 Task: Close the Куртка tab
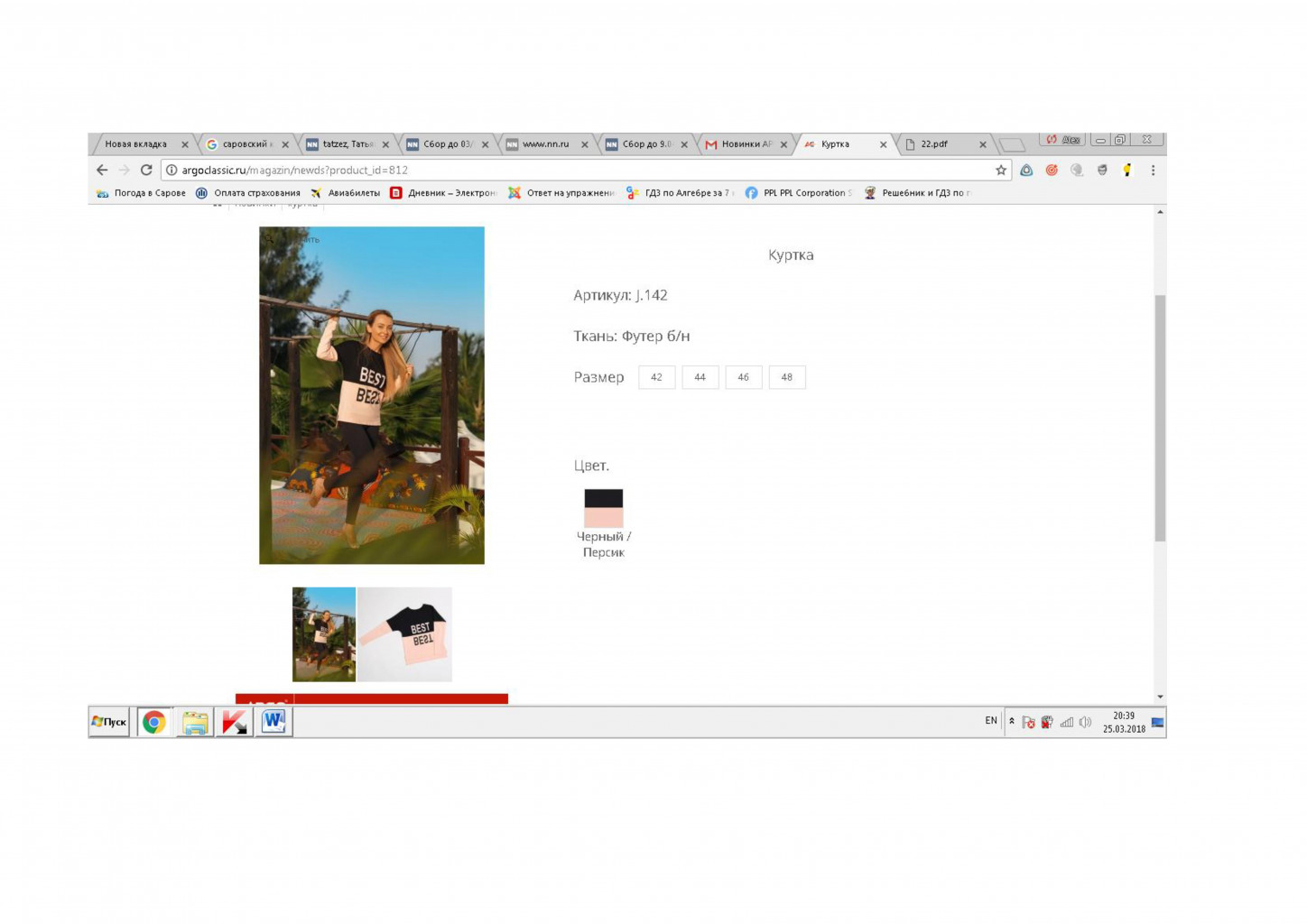(883, 144)
